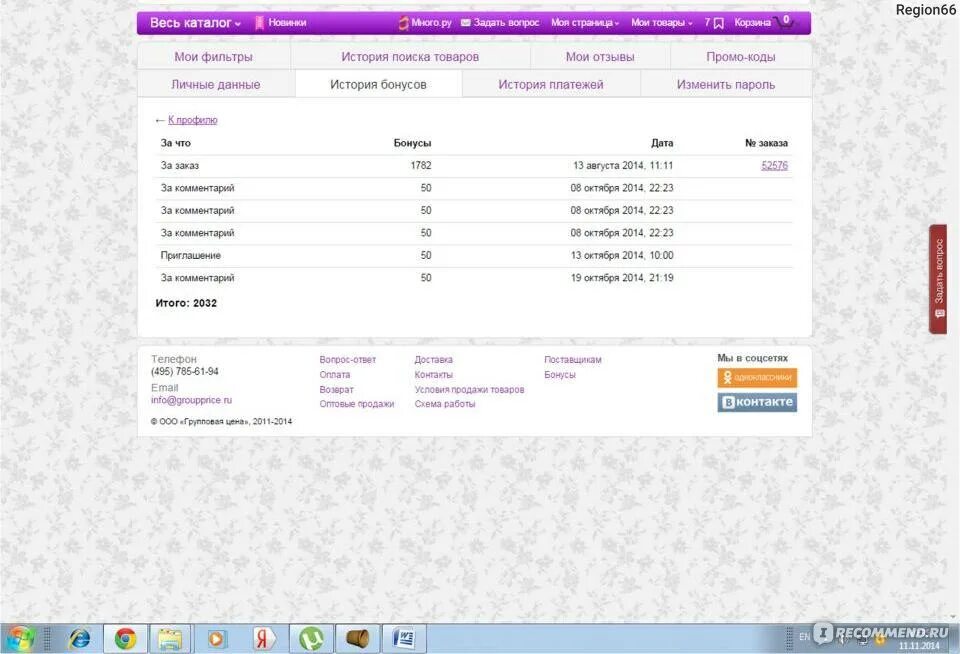Open the Возврат footer link
Viewport: 960px width, 654px height.
337,389
